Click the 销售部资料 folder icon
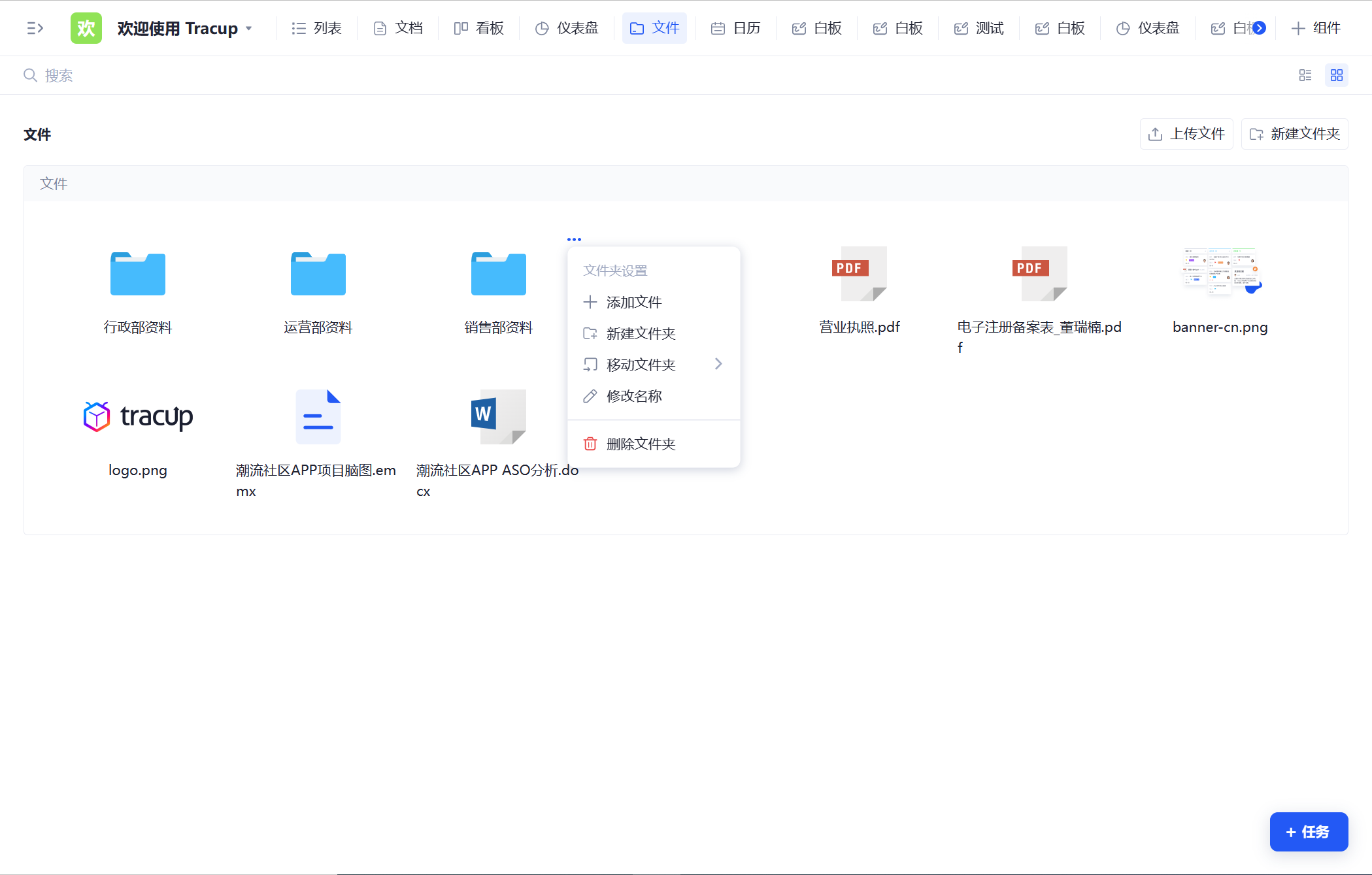1372x875 pixels. point(499,274)
